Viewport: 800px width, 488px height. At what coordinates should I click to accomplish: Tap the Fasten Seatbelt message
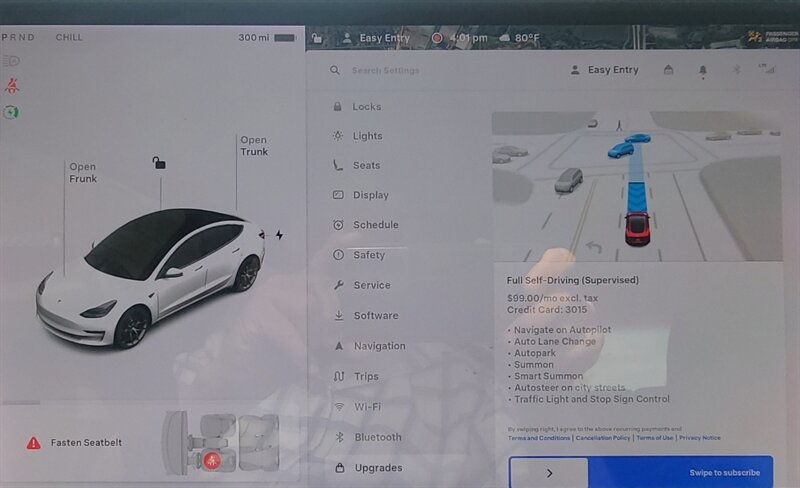coord(86,443)
